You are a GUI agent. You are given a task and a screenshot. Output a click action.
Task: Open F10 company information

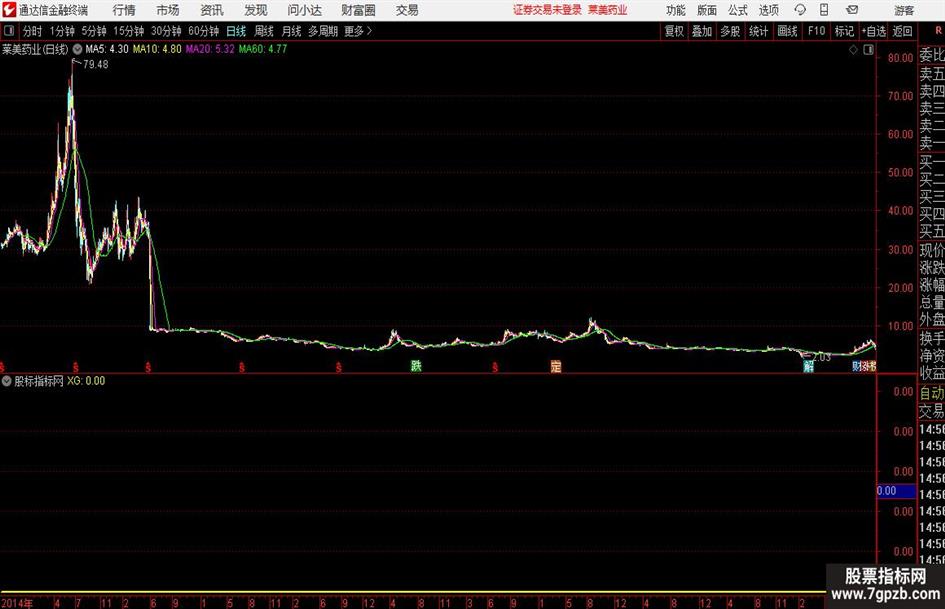816,31
